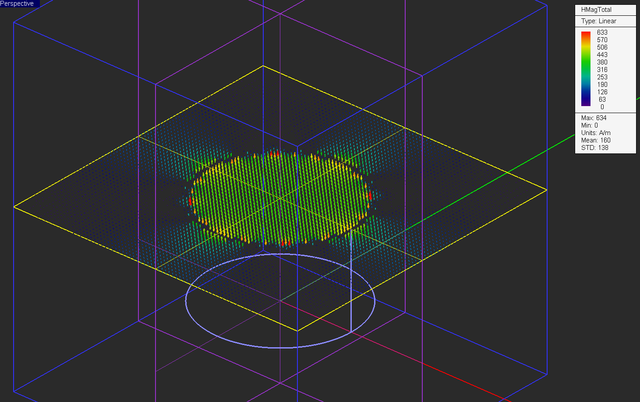Screen dimensions: 640x402
Task: Click the Units: A/m entry
Action: 596,133
